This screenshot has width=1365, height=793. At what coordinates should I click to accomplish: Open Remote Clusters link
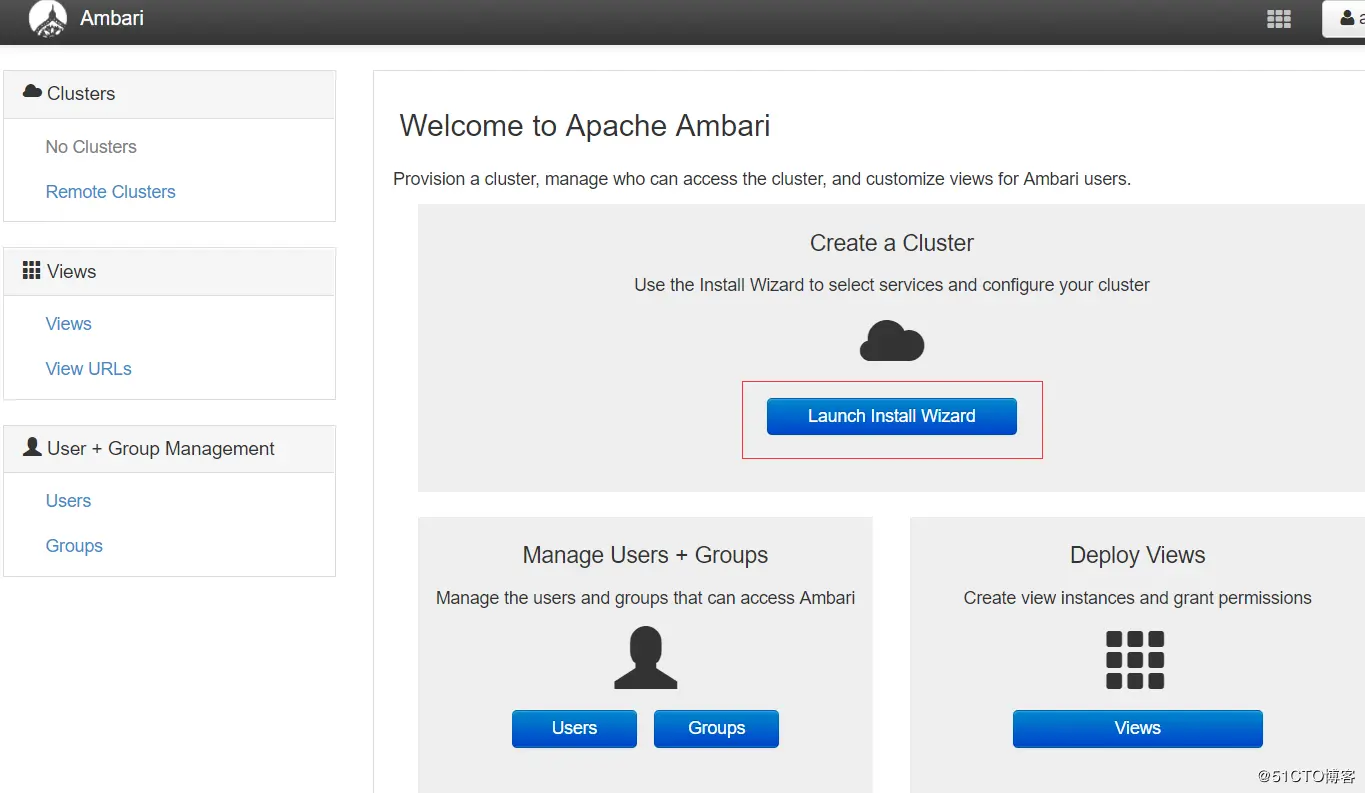pos(110,192)
